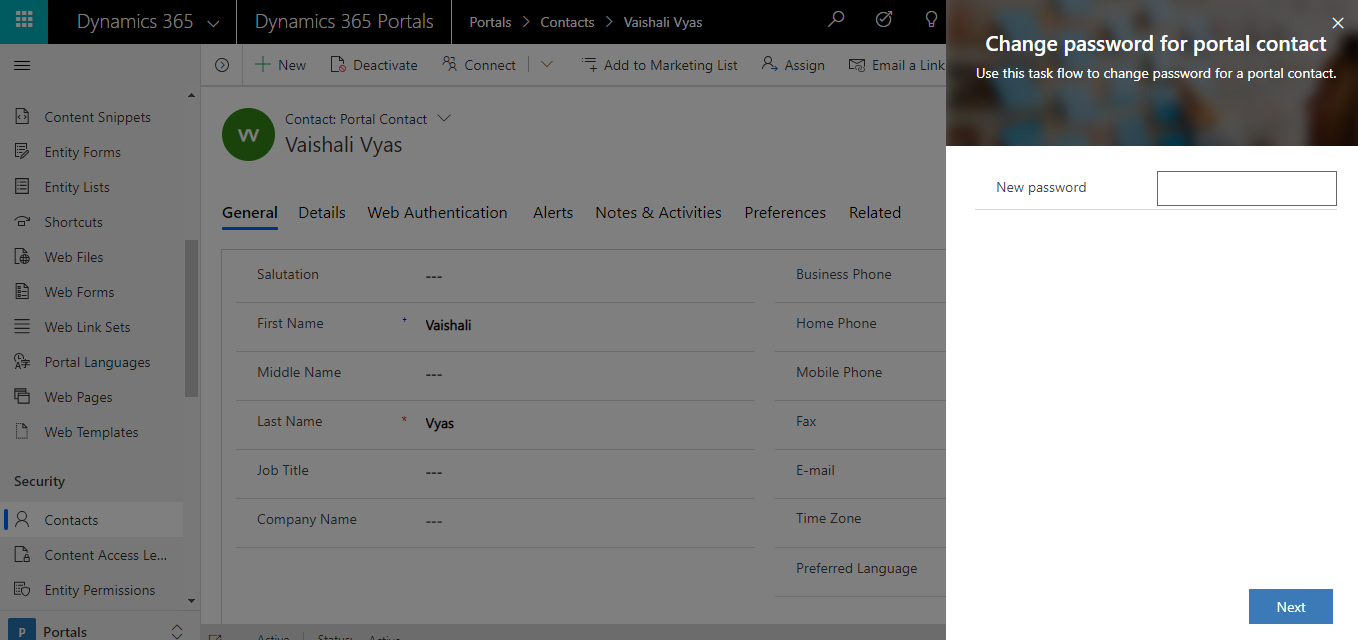Click the Content Access Levels icon
The width and height of the screenshot is (1358, 640).
click(x=22, y=555)
